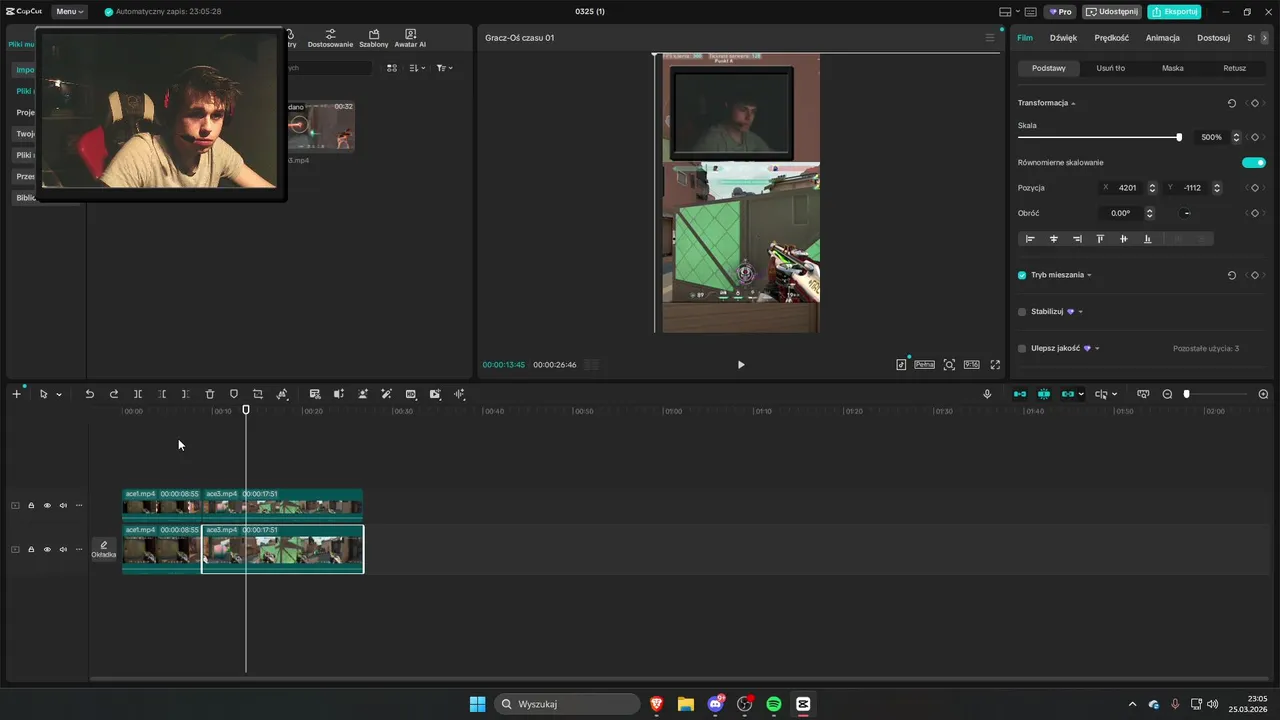Enable the Ulepsz jakość checkbox
Screen dimensions: 1280x720
click(1022, 349)
